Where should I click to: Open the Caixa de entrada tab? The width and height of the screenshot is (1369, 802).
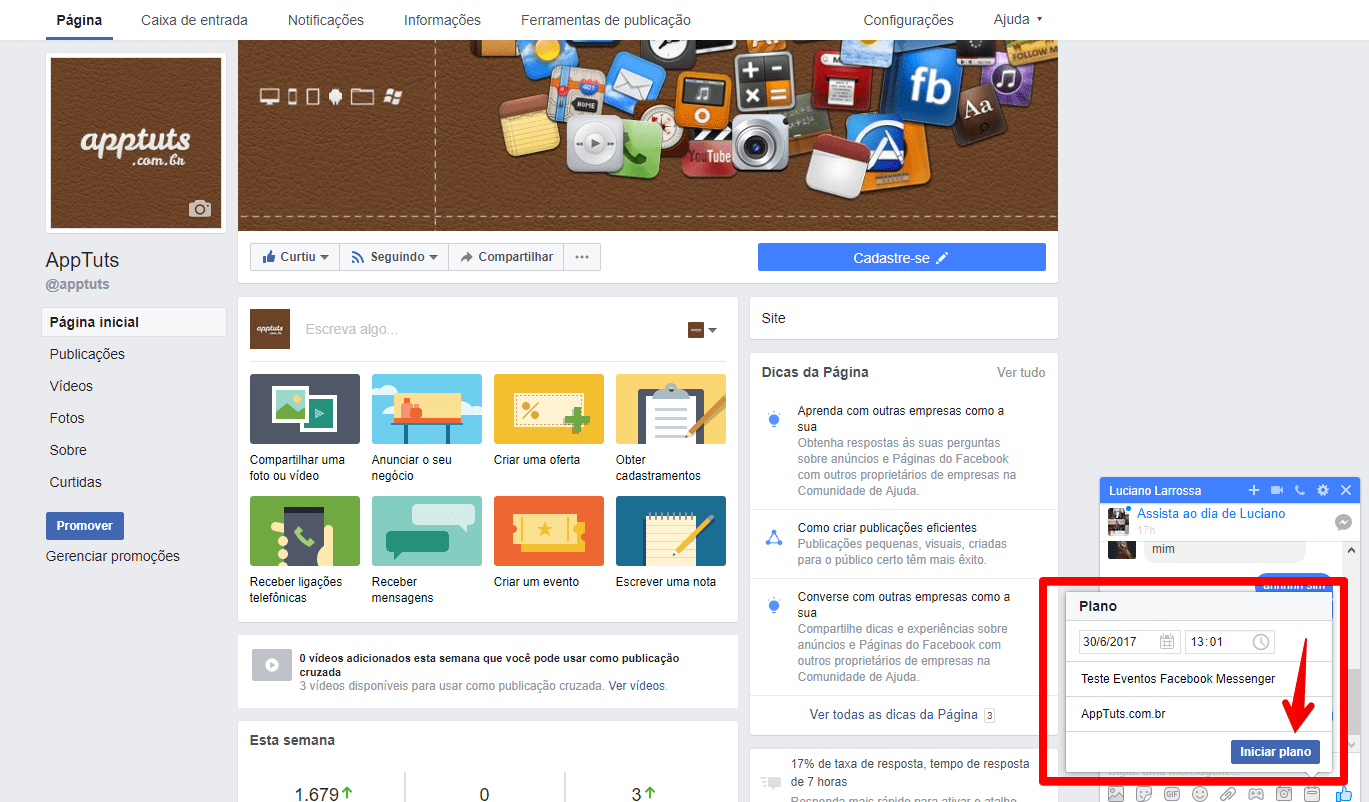194,20
